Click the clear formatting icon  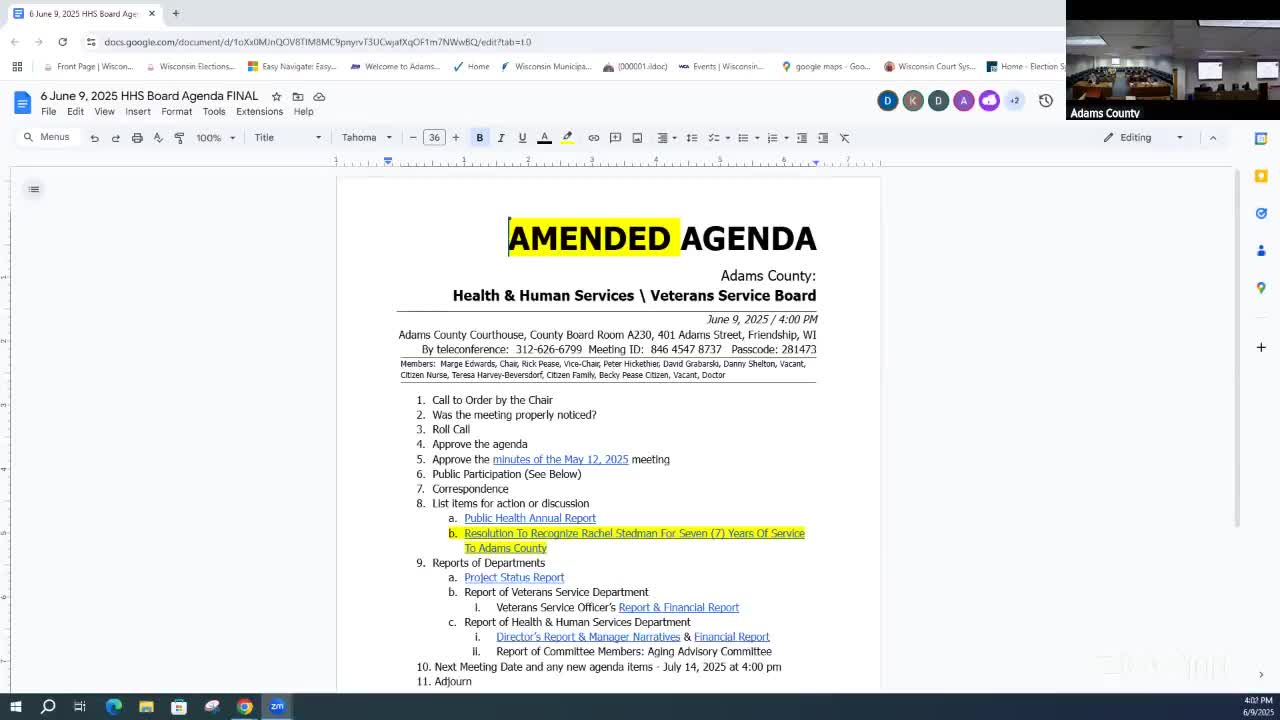point(845,138)
